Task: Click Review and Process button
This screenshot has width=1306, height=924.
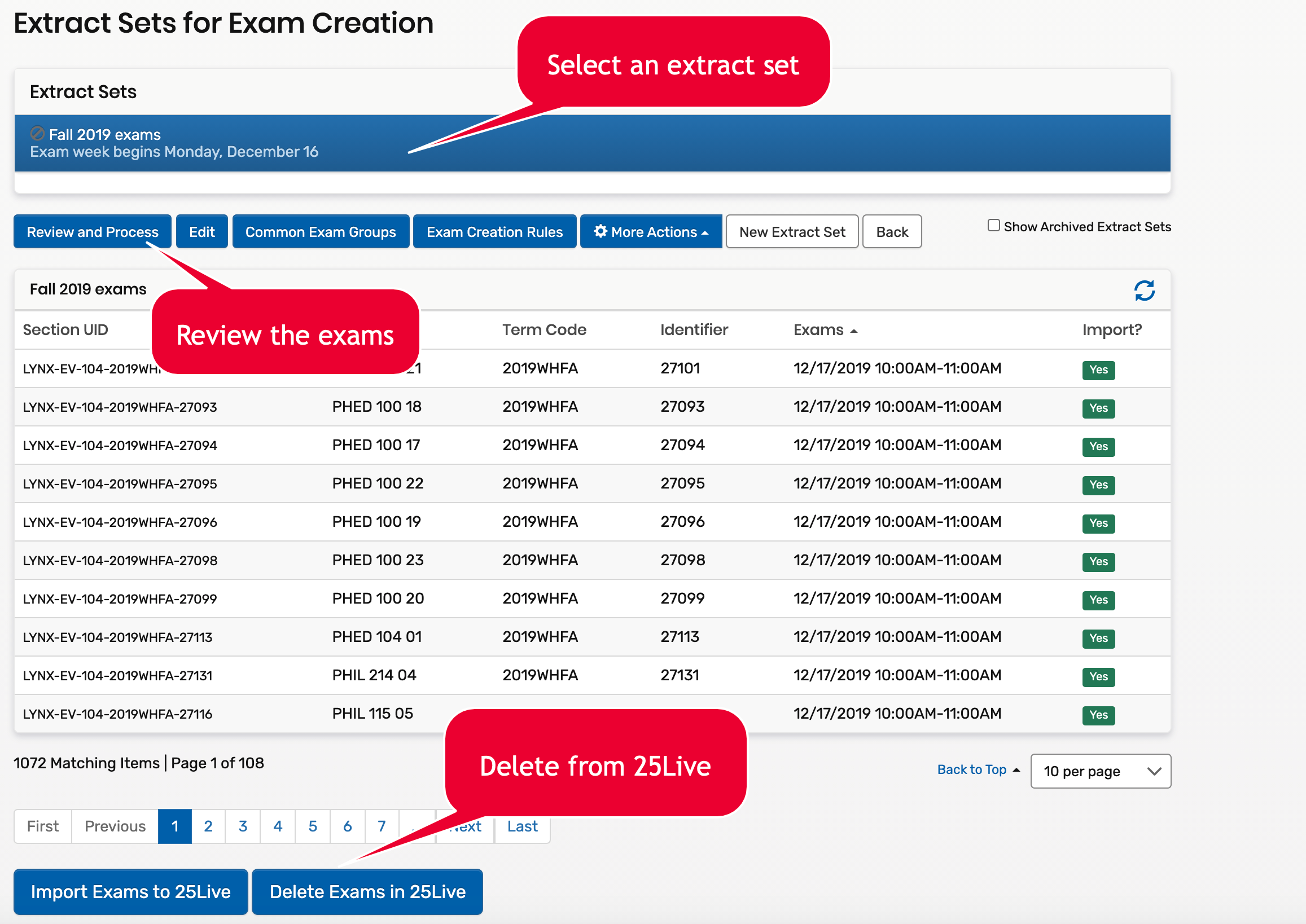Action: click(x=92, y=232)
